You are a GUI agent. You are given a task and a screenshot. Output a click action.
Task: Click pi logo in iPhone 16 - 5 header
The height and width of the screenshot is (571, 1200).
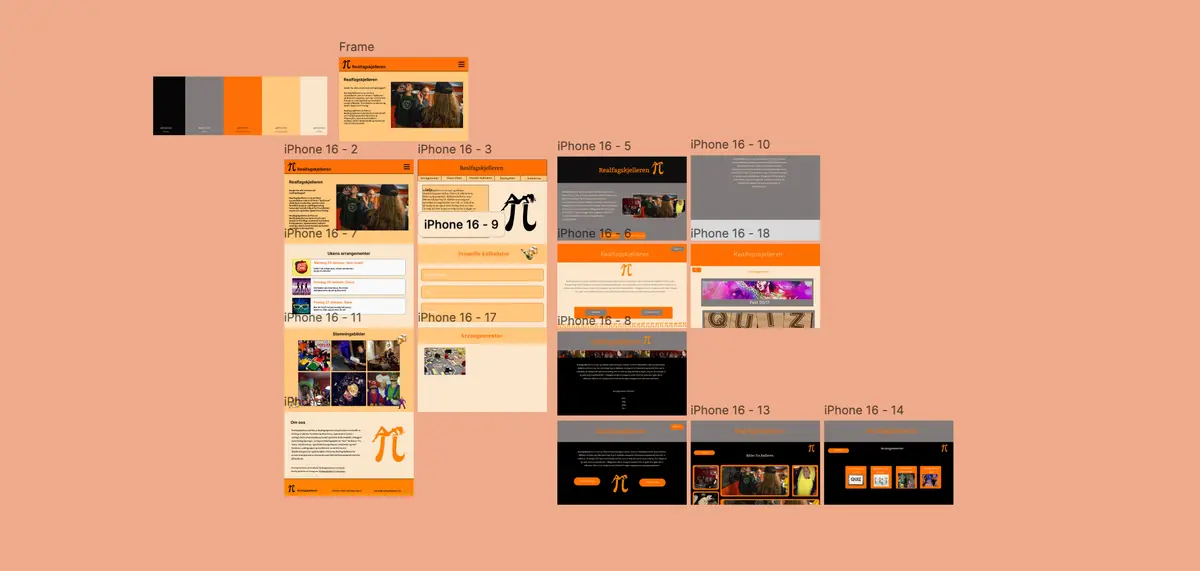(657, 169)
